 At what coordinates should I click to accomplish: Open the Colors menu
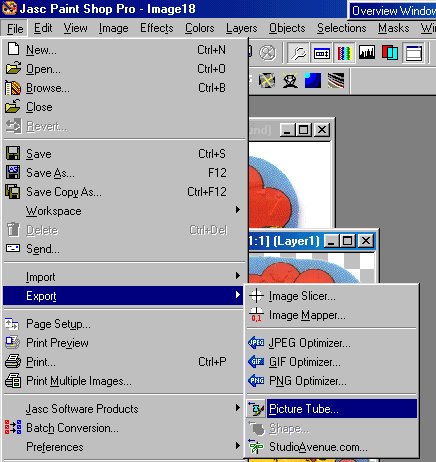200,28
